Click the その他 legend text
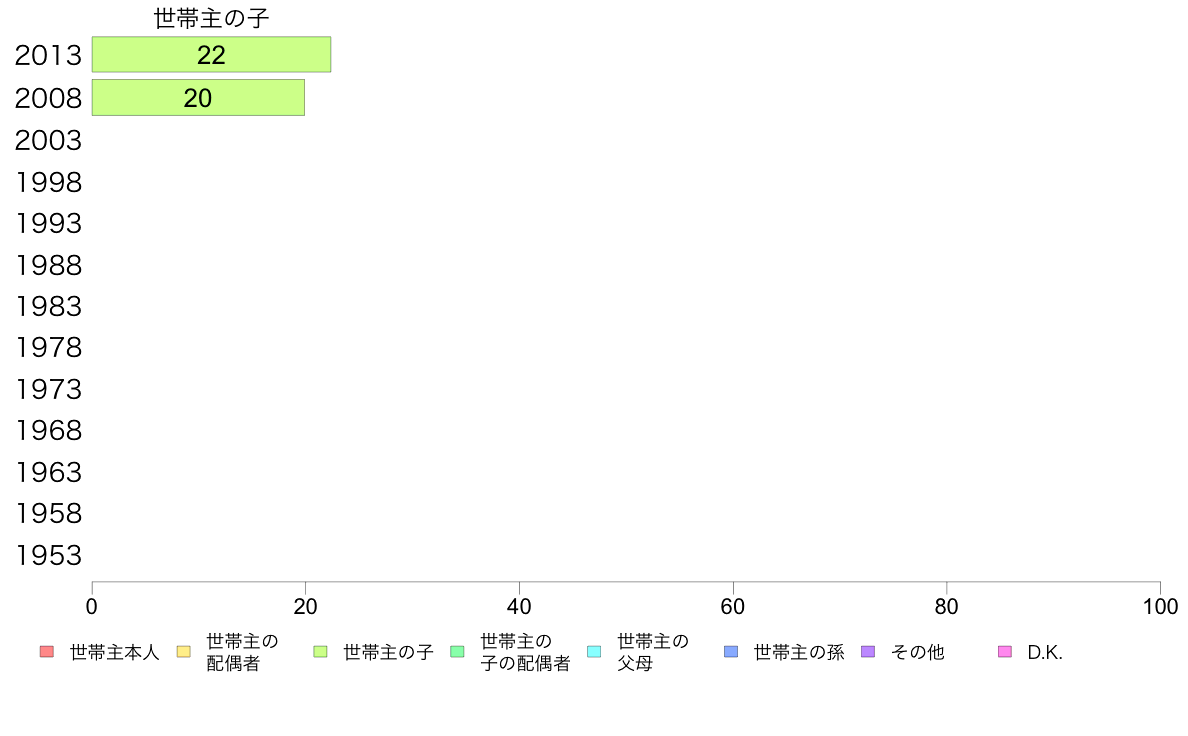This screenshot has width=1188, height=736. click(x=918, y=652)
